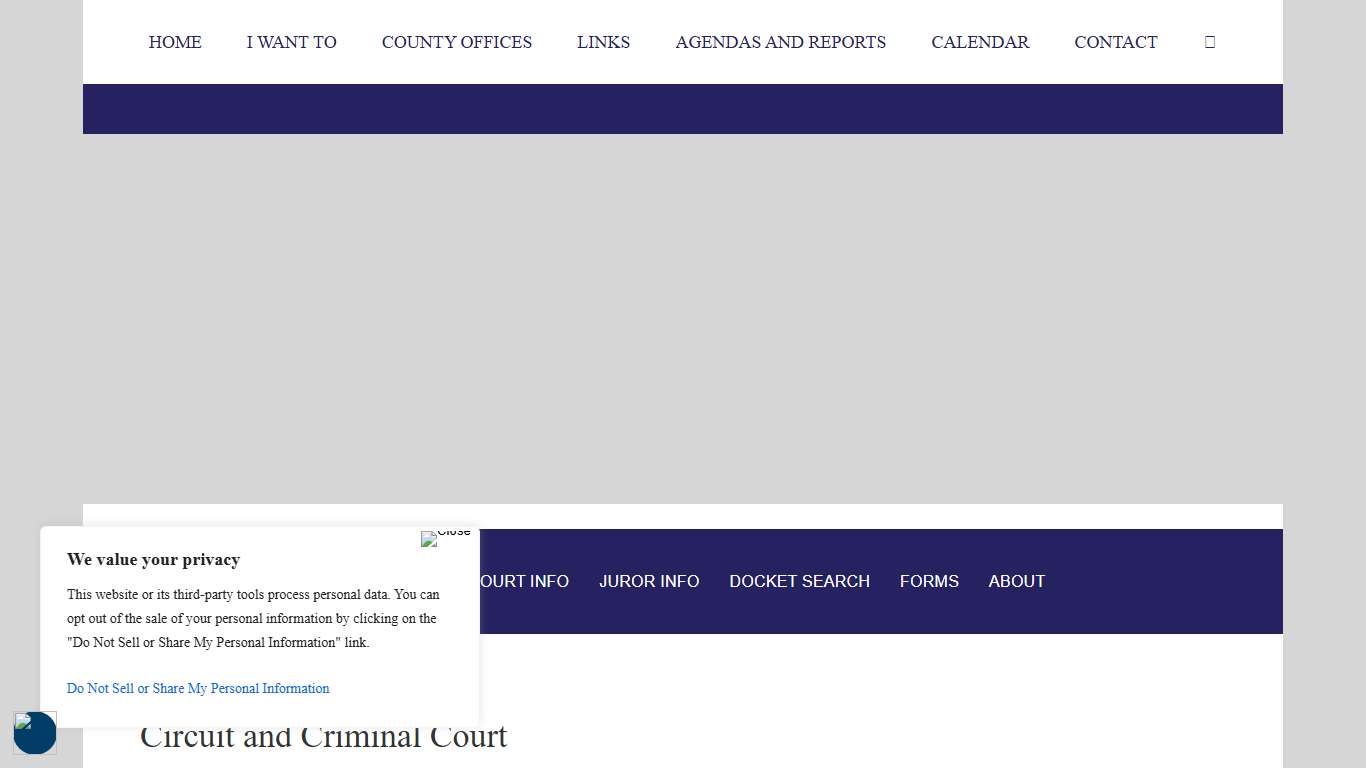Viewport: 1366px width, 768px height.
Task: Select the LINKS menu item
Action: point(603,42)
